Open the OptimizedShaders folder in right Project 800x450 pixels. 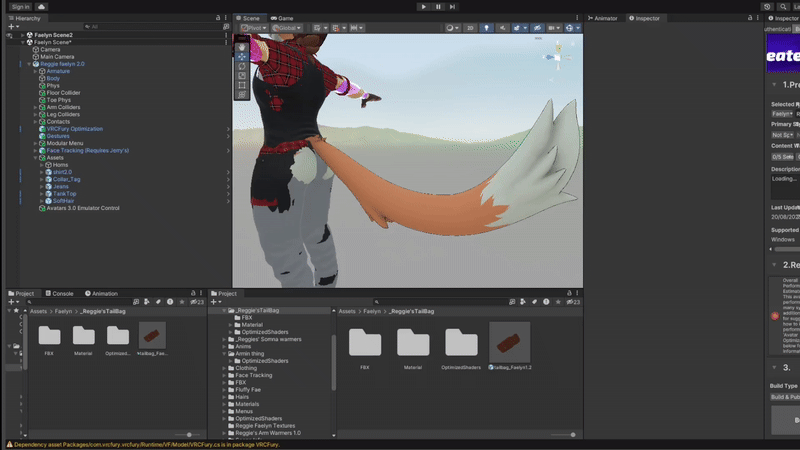461,343
